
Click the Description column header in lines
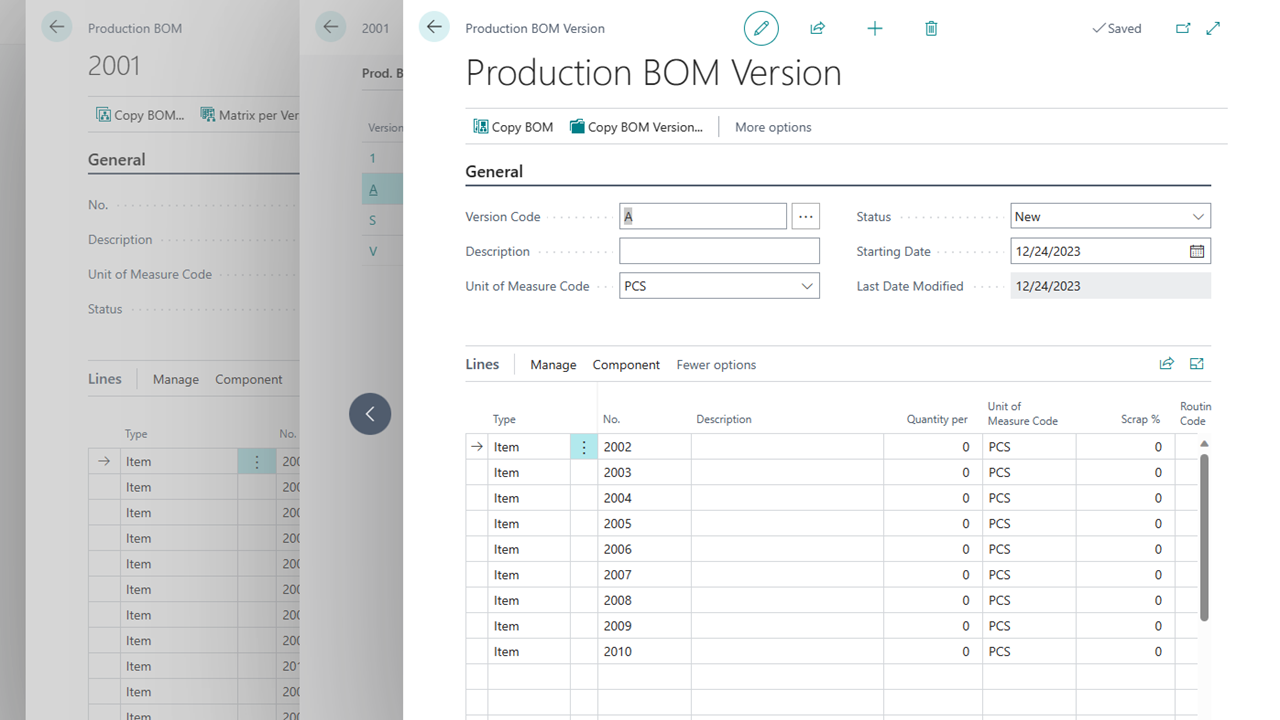point(724,419)
